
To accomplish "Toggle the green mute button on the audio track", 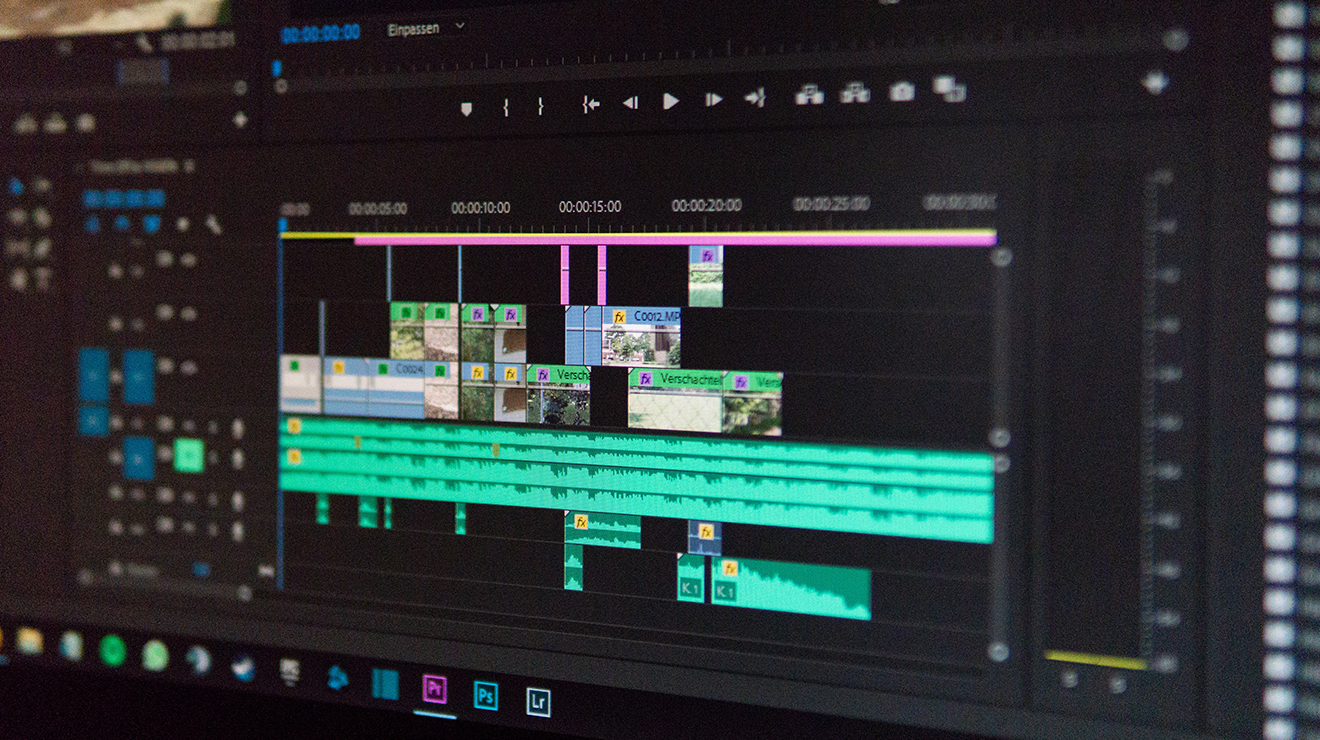I will pyautogui.click(x=188, y=456).
